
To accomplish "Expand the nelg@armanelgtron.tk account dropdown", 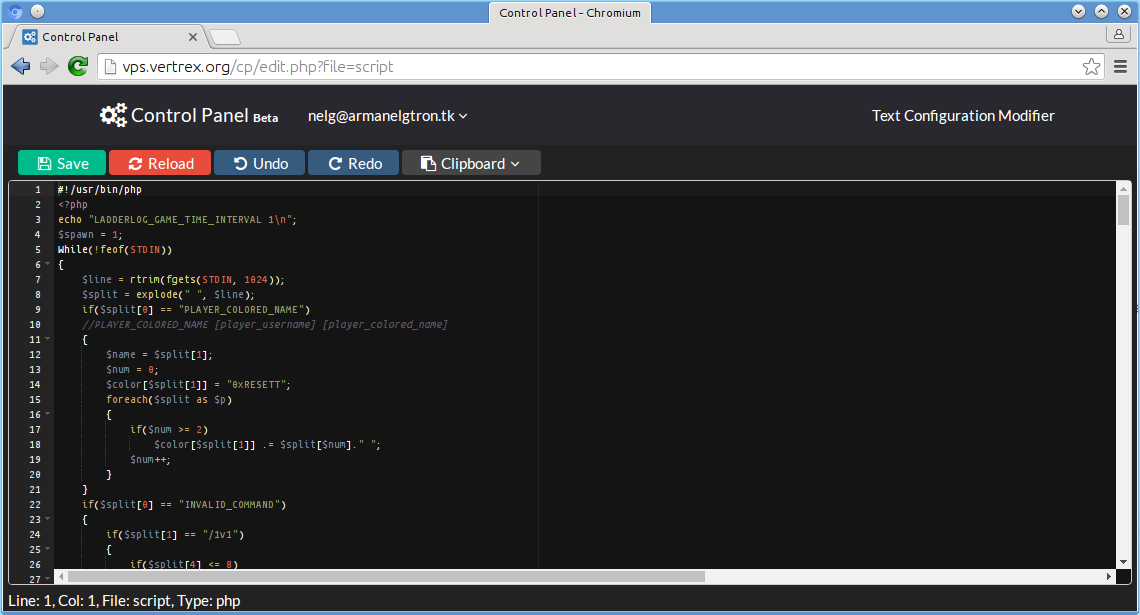I will pyautogui.click(x=388, y=116).
